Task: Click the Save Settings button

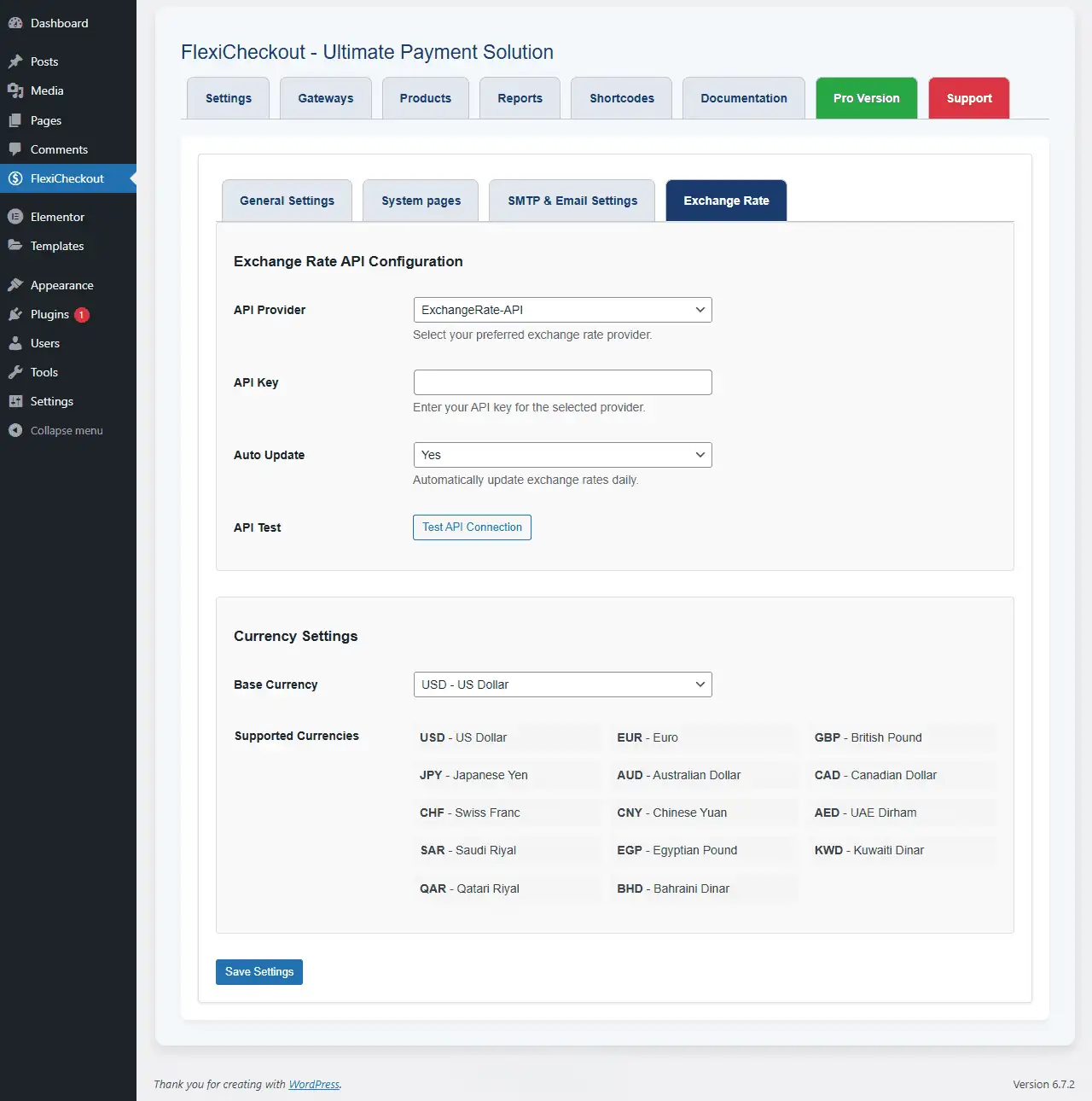Action: pyautogui.click(x=259, y=972)
